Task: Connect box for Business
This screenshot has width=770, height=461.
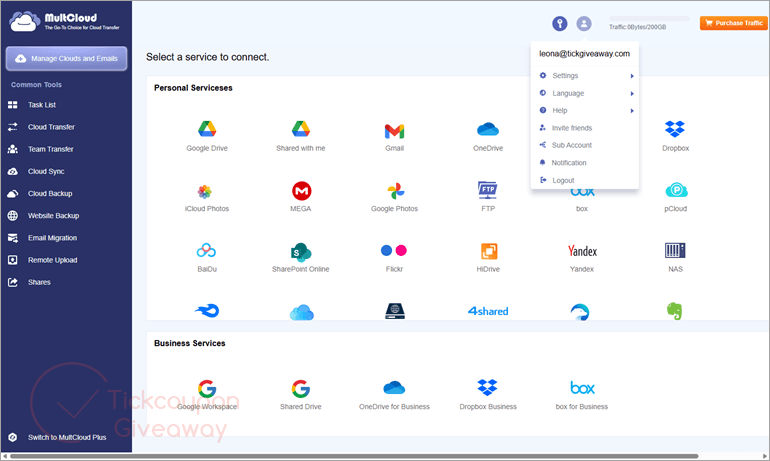Action: pyautogui.click(x=582, y=395)
